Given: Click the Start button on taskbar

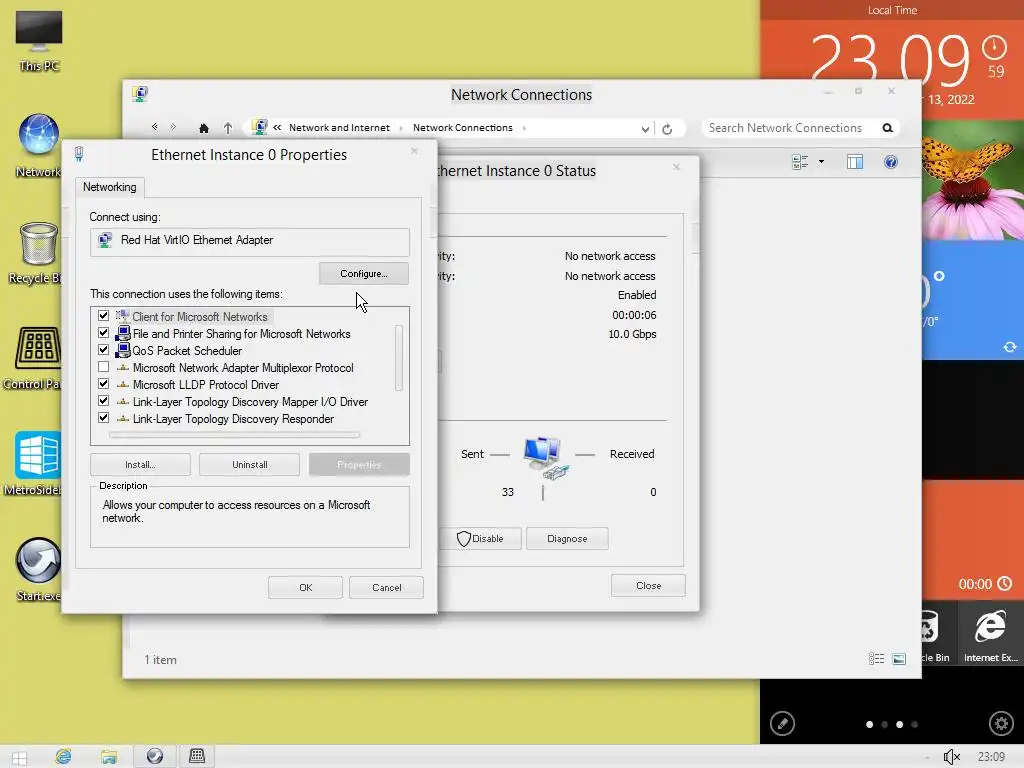Looking at the screenshot, I should [20, 757].
